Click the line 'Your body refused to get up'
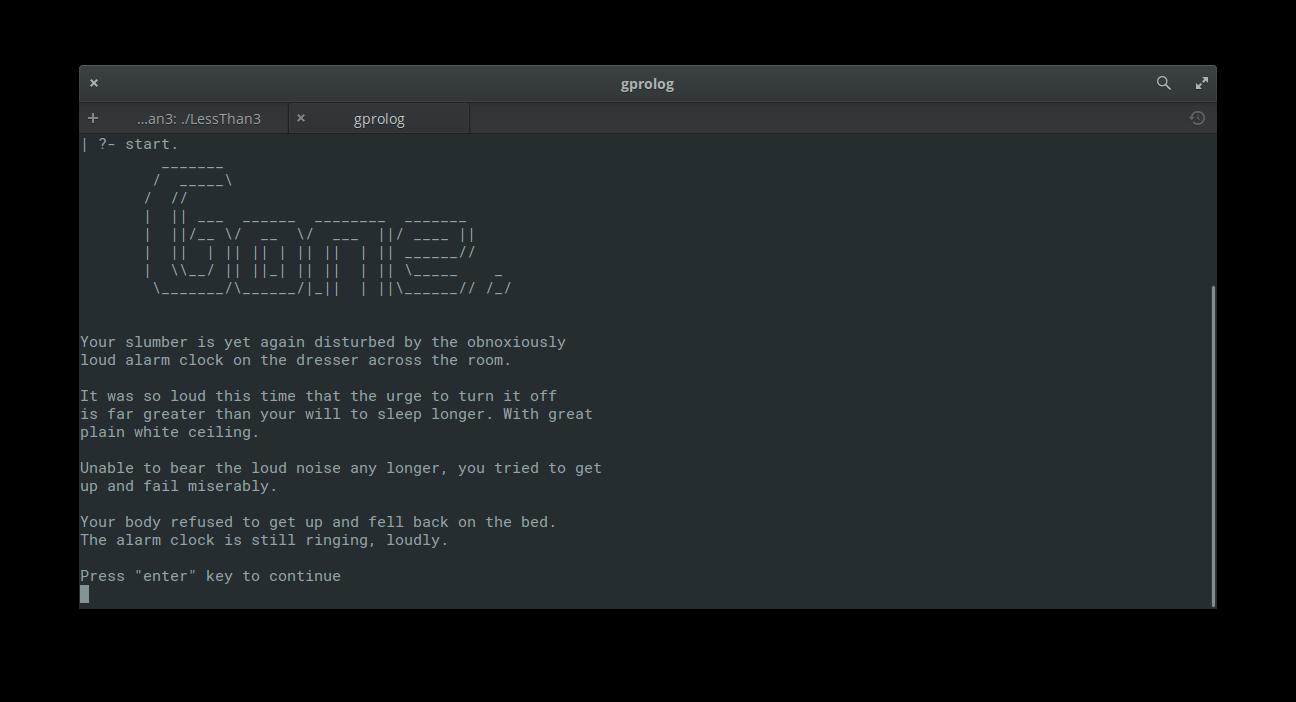 pos(318,522)
